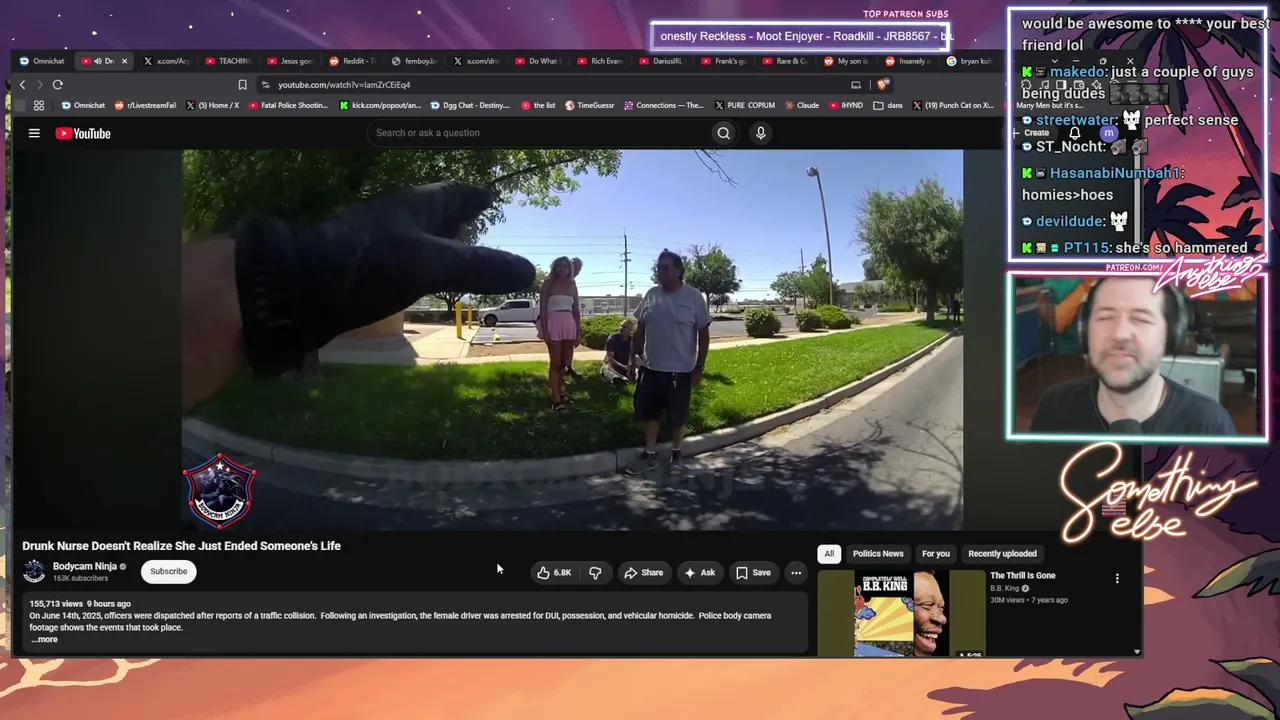This screenshot has height=720, width=1280.
Task: Switch to the Rich Evans browser tab
Action: [601, 61]
